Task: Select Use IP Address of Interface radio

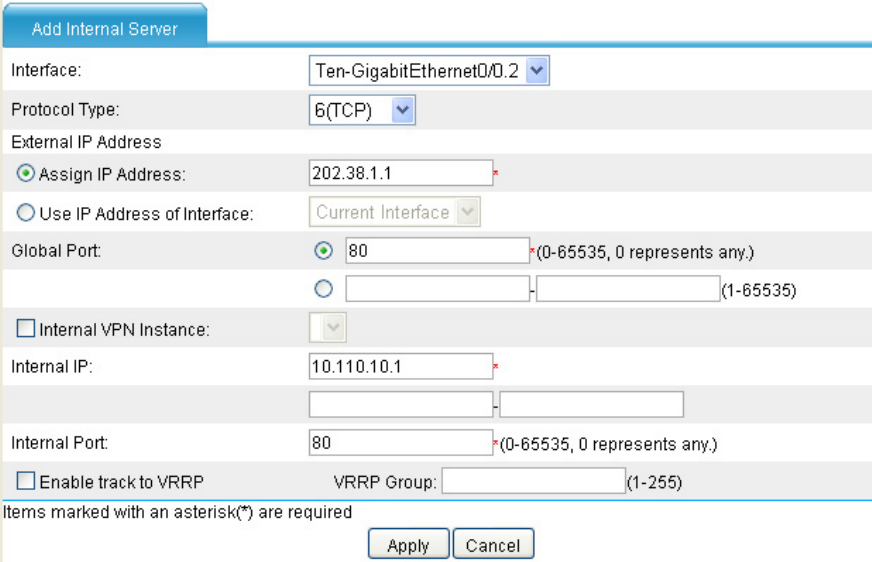Action: pyautogui.click(x=26, y=212)
